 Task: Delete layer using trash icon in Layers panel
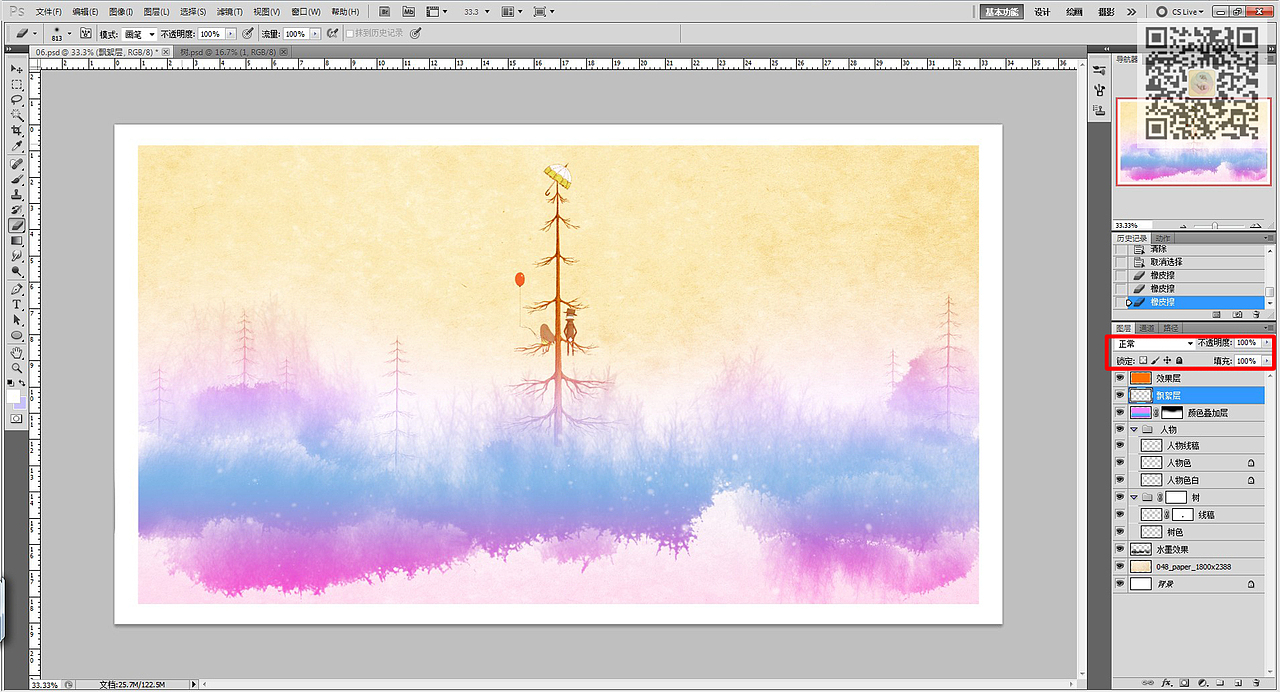(x=1256, y=683)
